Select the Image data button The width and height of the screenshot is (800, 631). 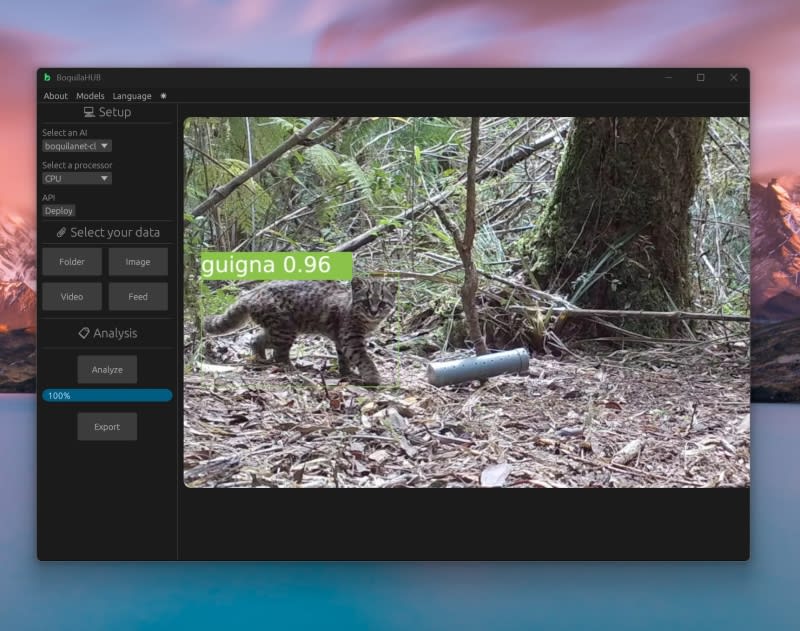138,262
